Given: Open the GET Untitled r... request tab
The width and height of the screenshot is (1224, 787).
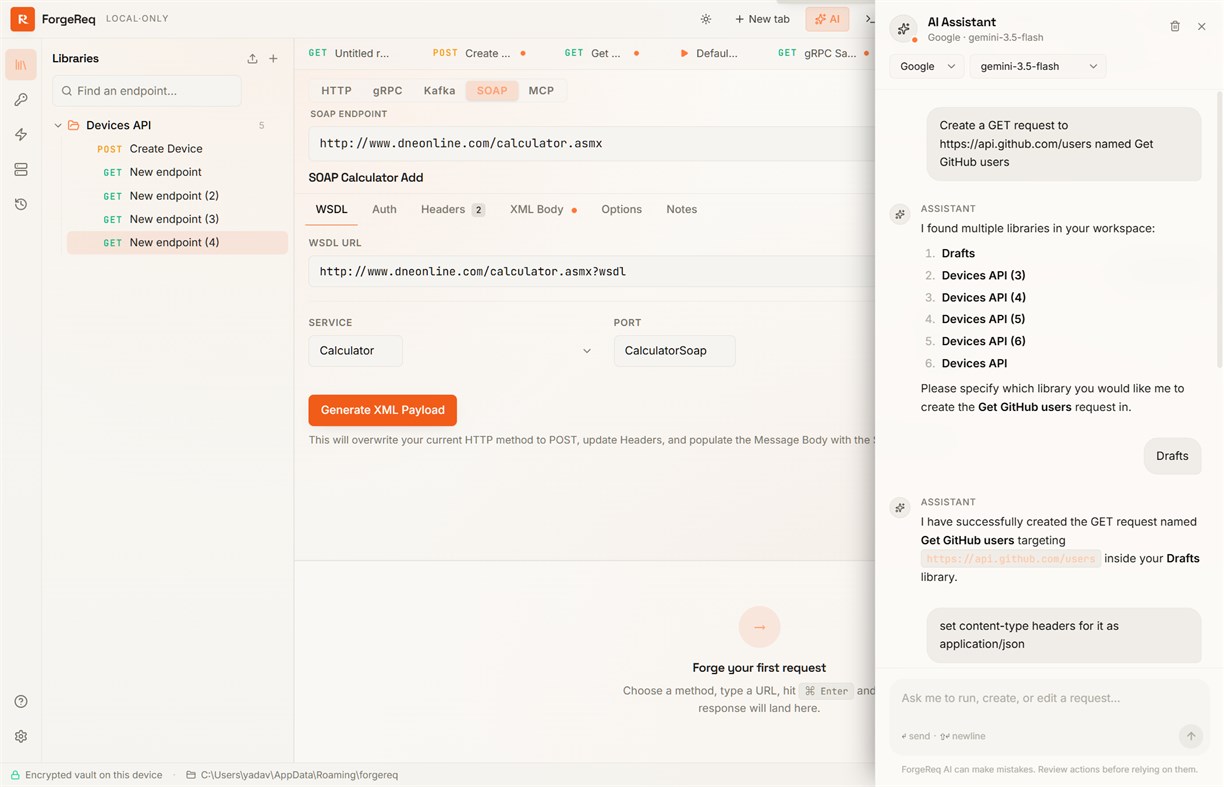Looking at the screenshot, I should tap(350, 53).
